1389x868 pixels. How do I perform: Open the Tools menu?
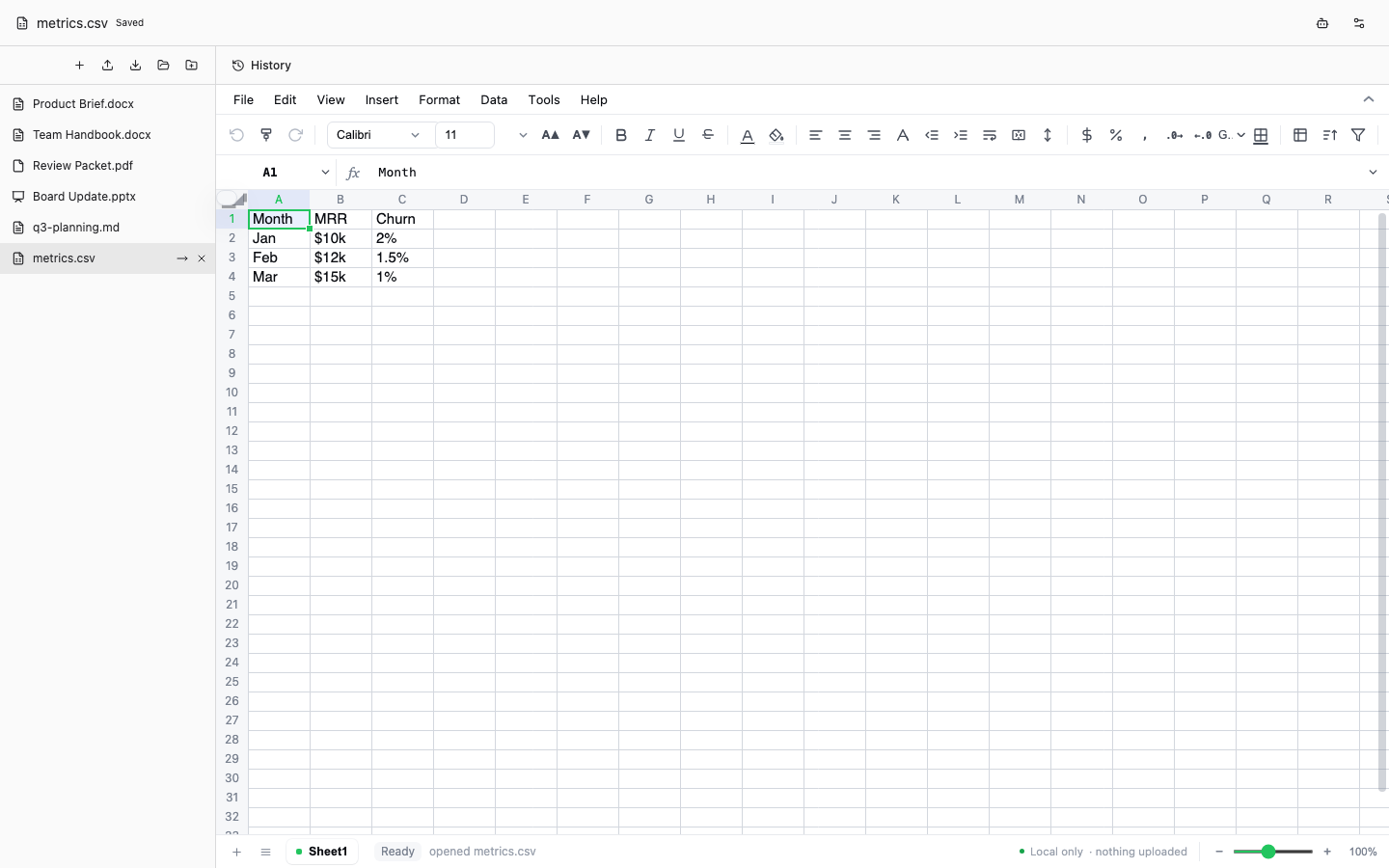point(544,99)
